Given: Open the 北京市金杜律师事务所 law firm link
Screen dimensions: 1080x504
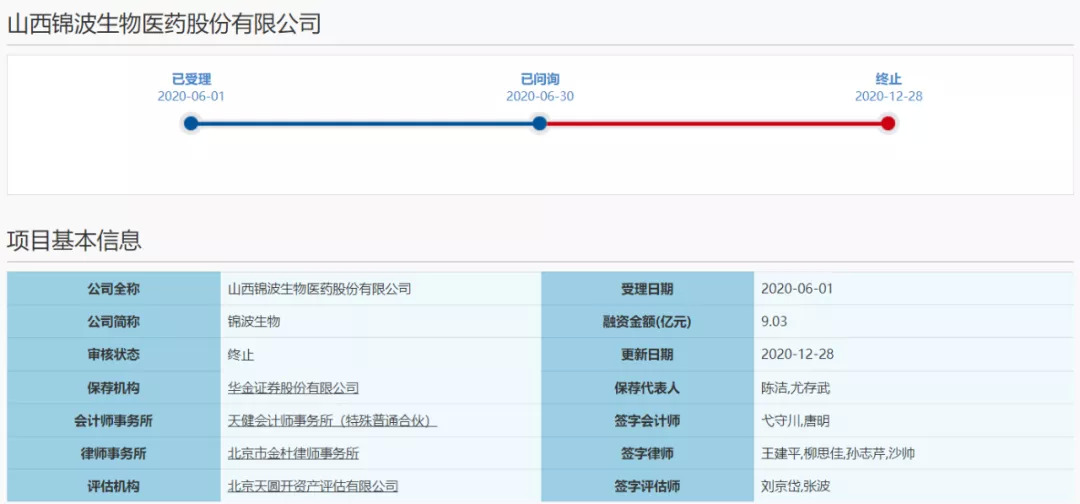Looking at the screenshot, I should click(x=293, y=454).
